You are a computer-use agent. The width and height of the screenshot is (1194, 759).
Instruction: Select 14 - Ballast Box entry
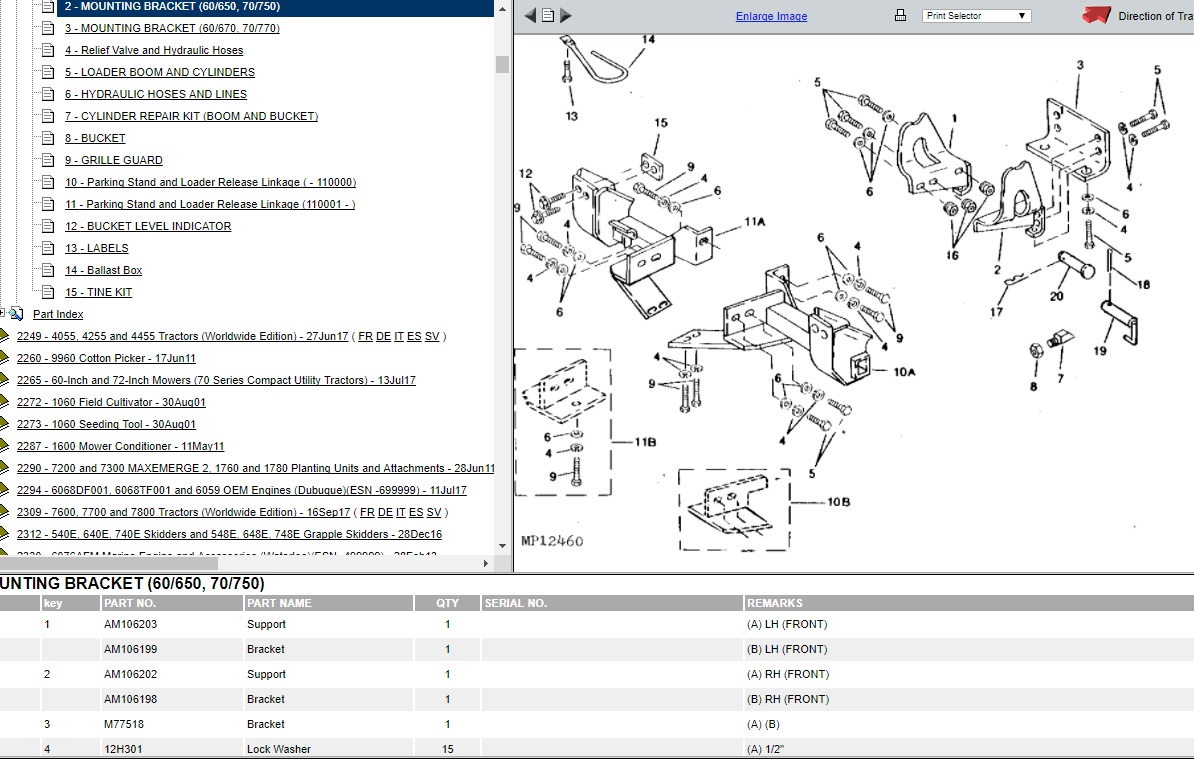pyautogui.click(x=104, y=270)
